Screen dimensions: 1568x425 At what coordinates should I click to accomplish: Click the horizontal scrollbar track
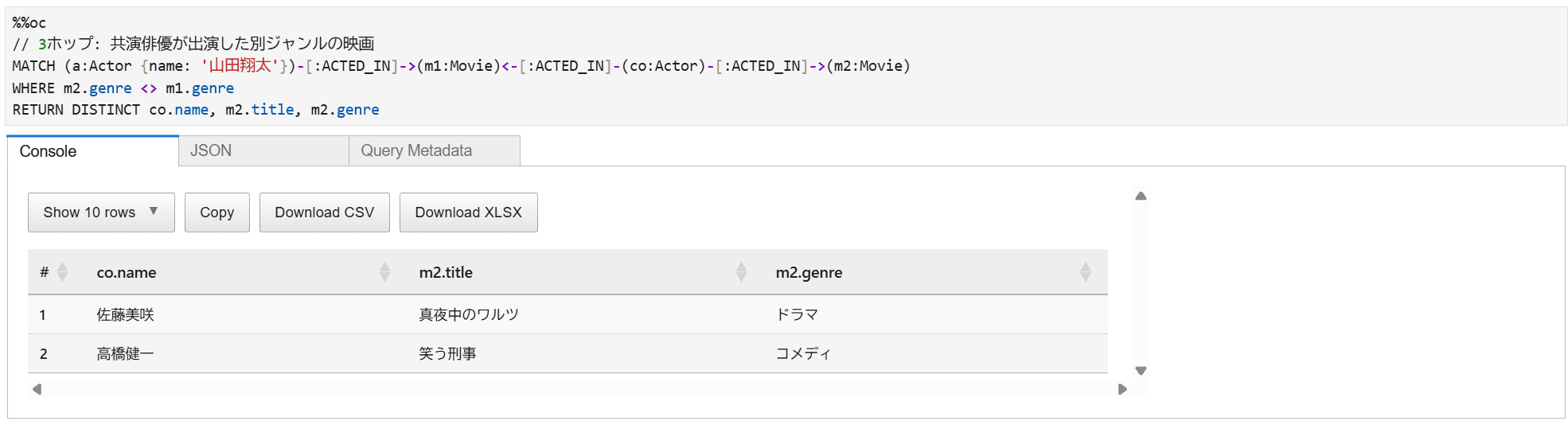(579, 389)
